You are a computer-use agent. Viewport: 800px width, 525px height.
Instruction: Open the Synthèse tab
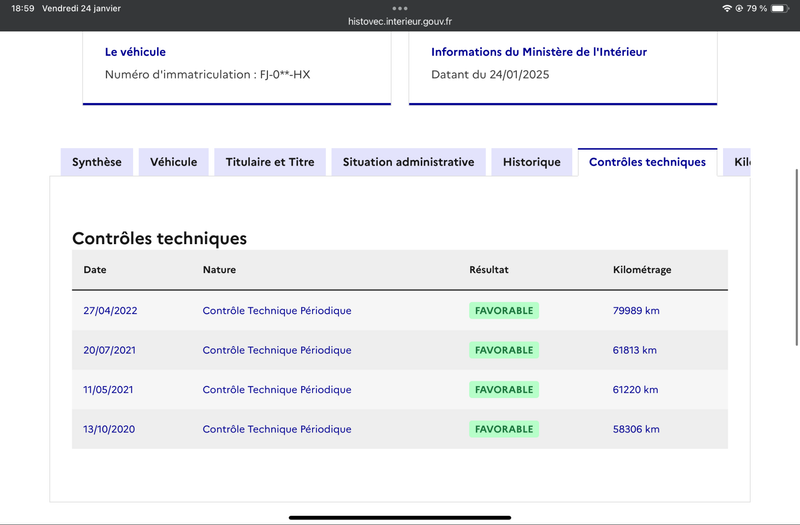[97, 162]
